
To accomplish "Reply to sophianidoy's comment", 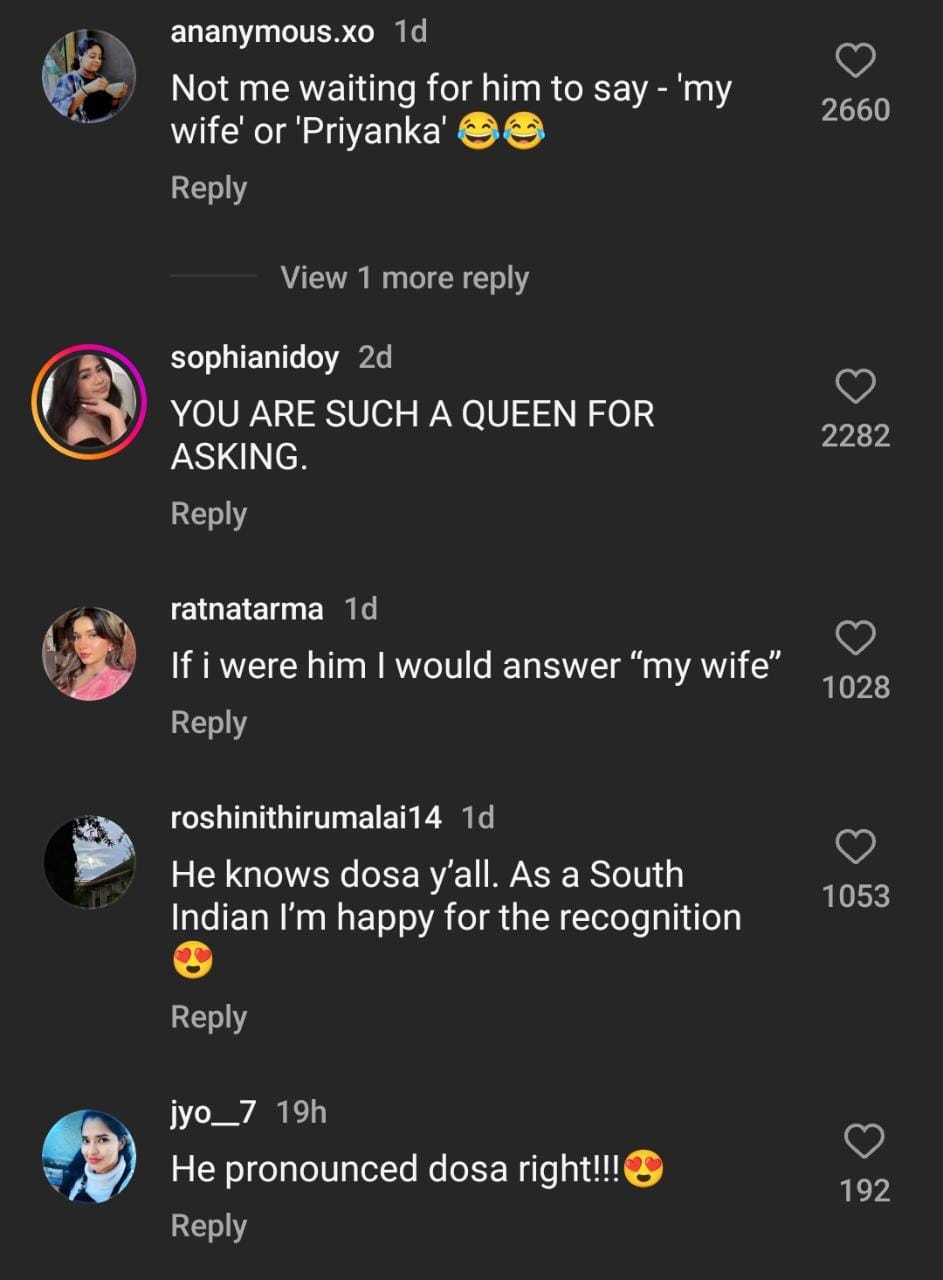I will click(208, 513).
